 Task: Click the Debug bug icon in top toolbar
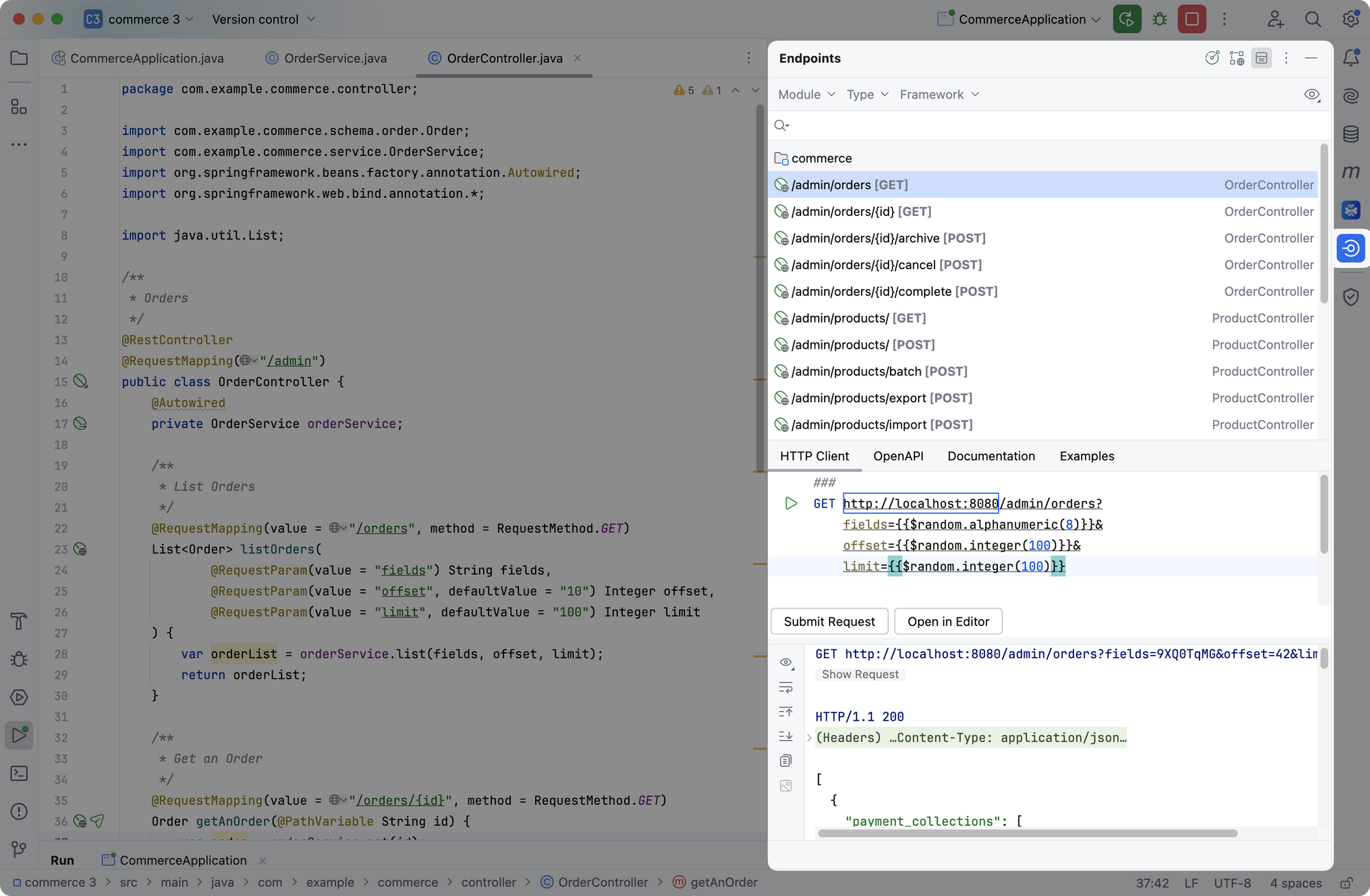1160,19
